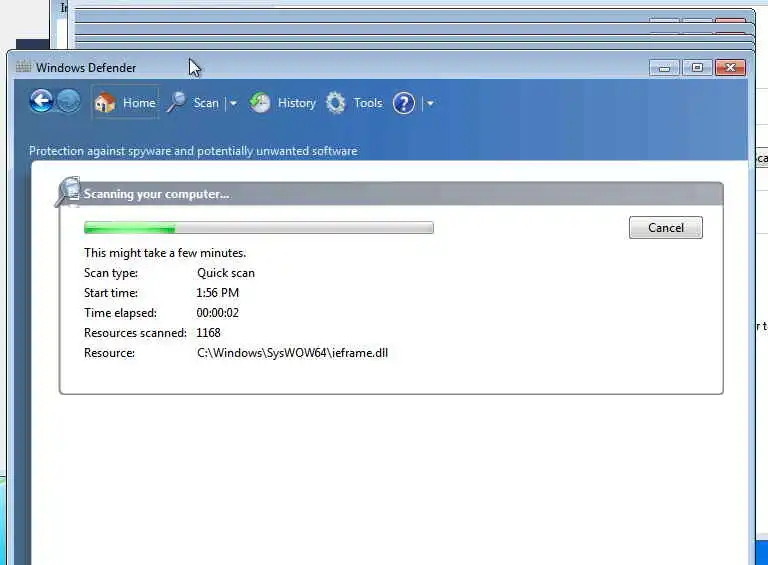768x565 pixels.
Task: Minimize the Windows Defender window
Action: (664, 68)
